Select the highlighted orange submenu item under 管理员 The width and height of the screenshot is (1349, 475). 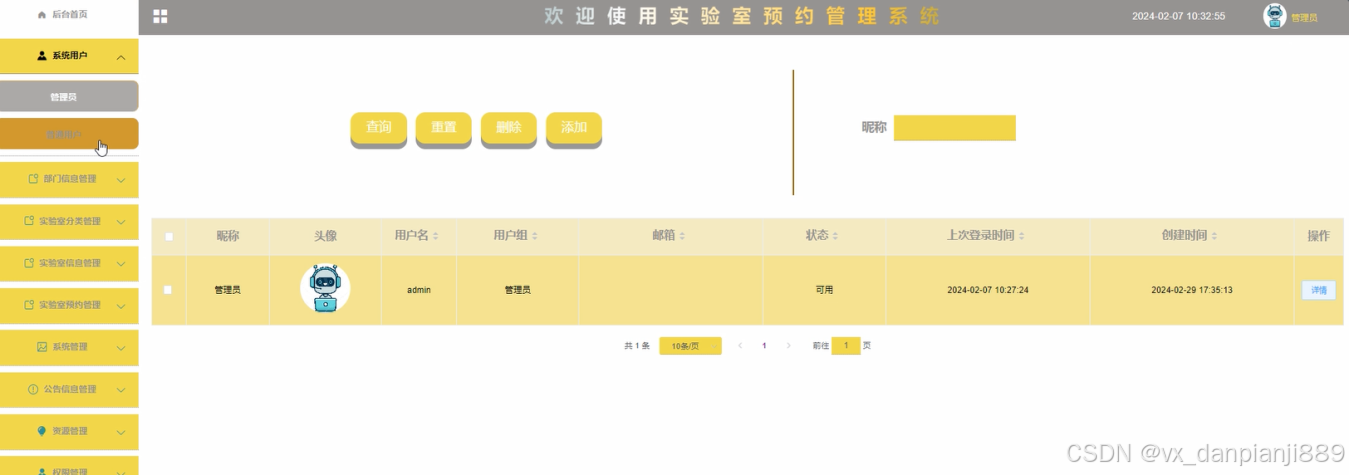(69, 134)
